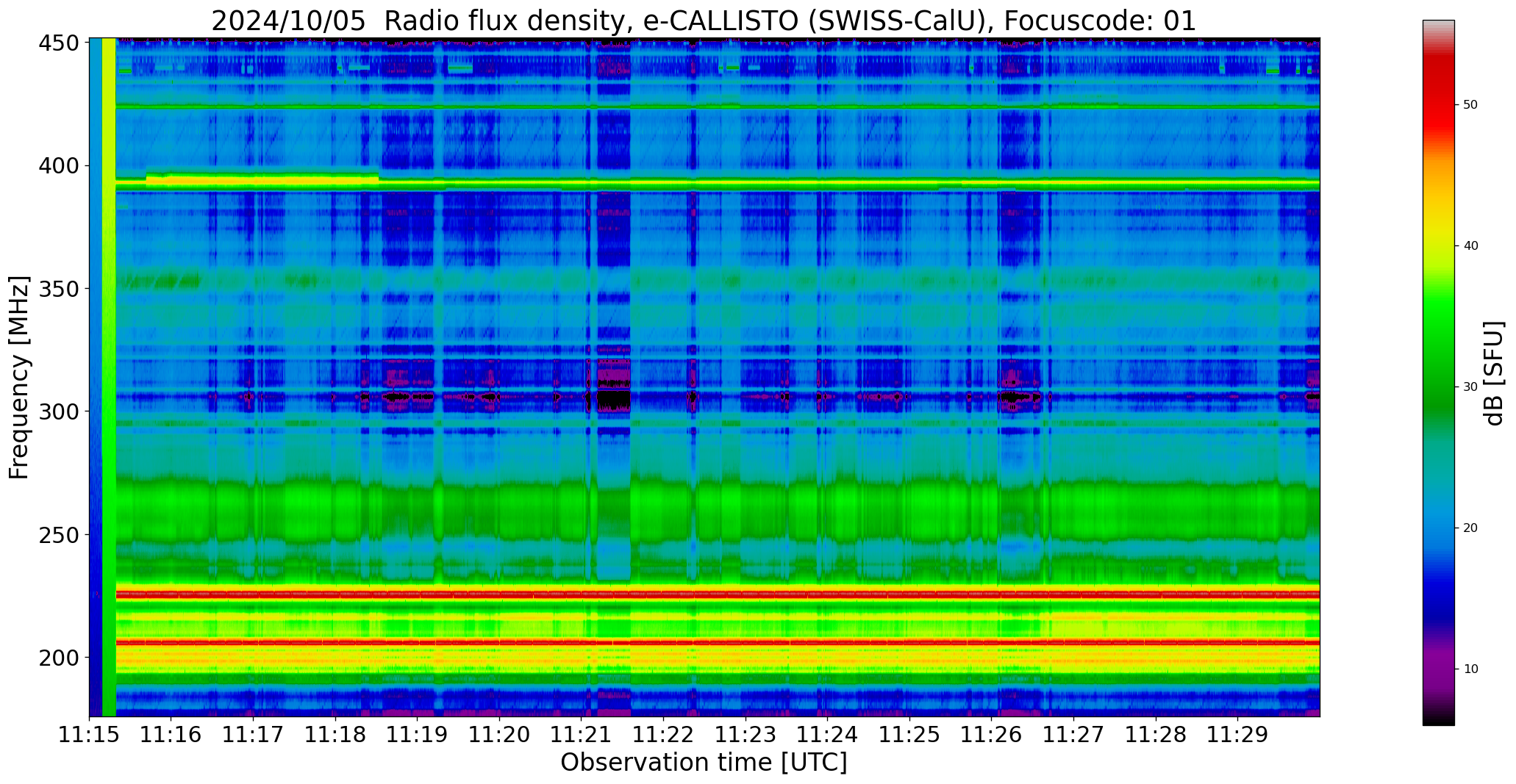
Task: Pick the purple region of the colorbar
Action: 1438,669
